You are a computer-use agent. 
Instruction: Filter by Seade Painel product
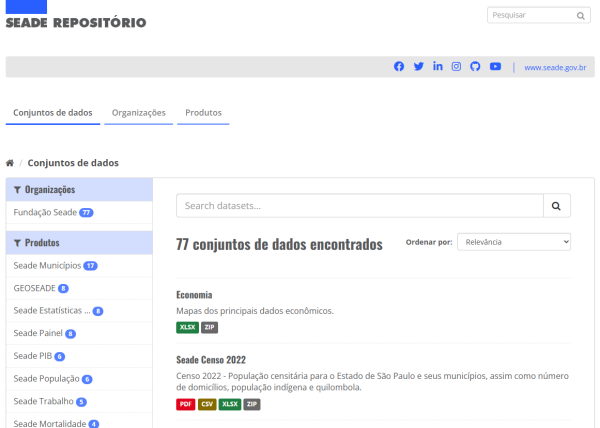click(x=79, y=334)
